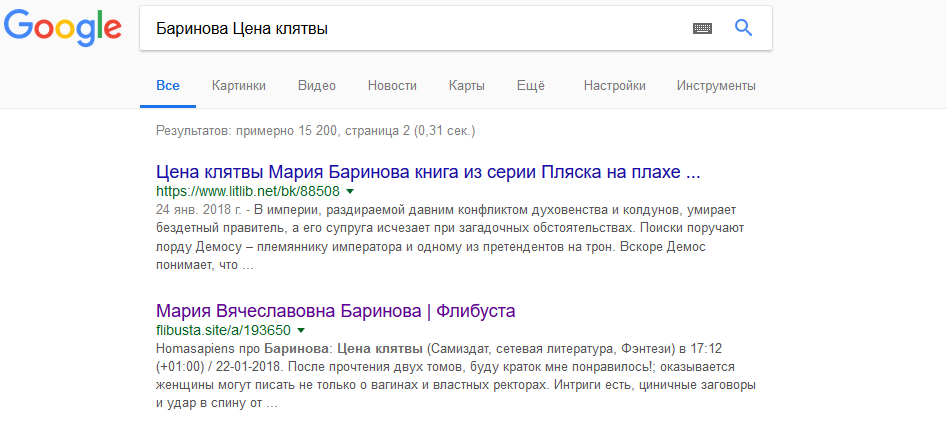Expand the arrow next to litlib.net URL
The height and width of the screenshot is (422, 947).
tap(350, 191)
